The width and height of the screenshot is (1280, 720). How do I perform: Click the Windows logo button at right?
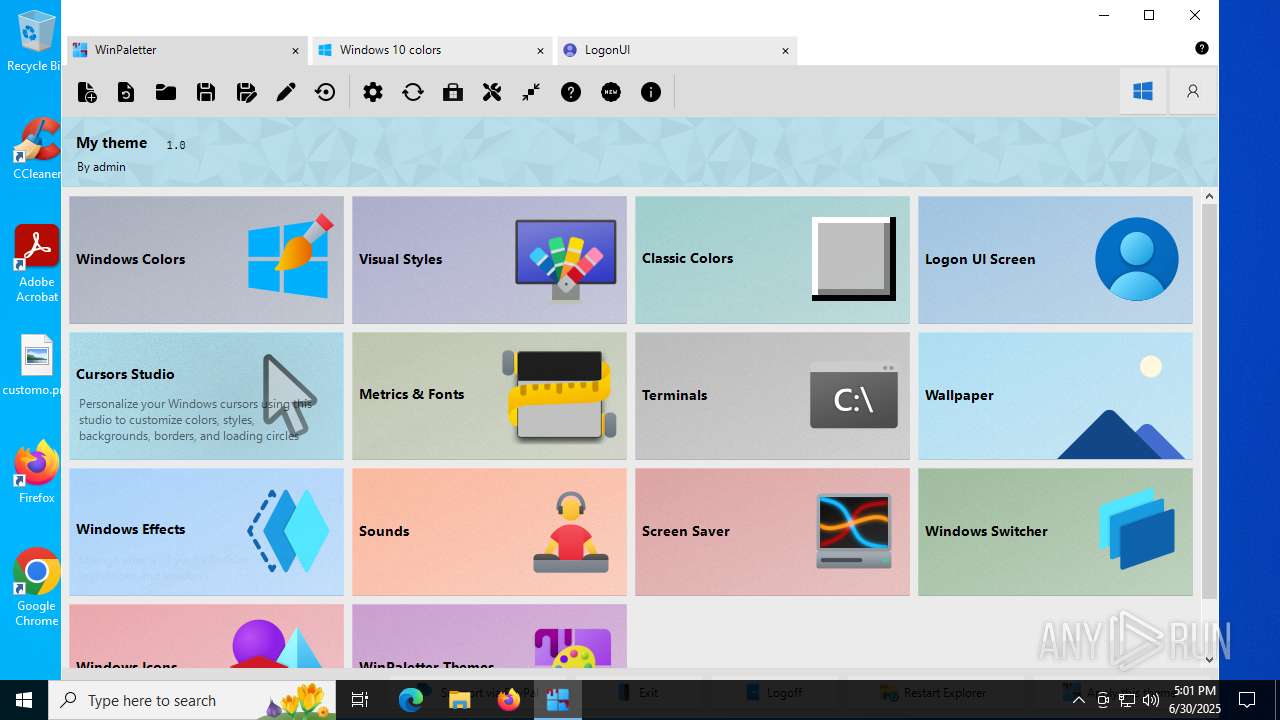1143,91
